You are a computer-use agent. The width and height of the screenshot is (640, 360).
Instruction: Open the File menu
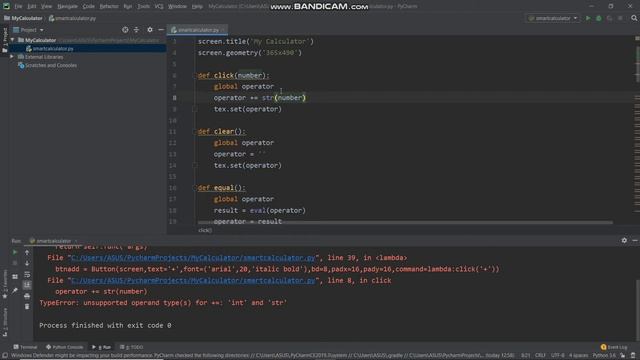tap(18, 7)
